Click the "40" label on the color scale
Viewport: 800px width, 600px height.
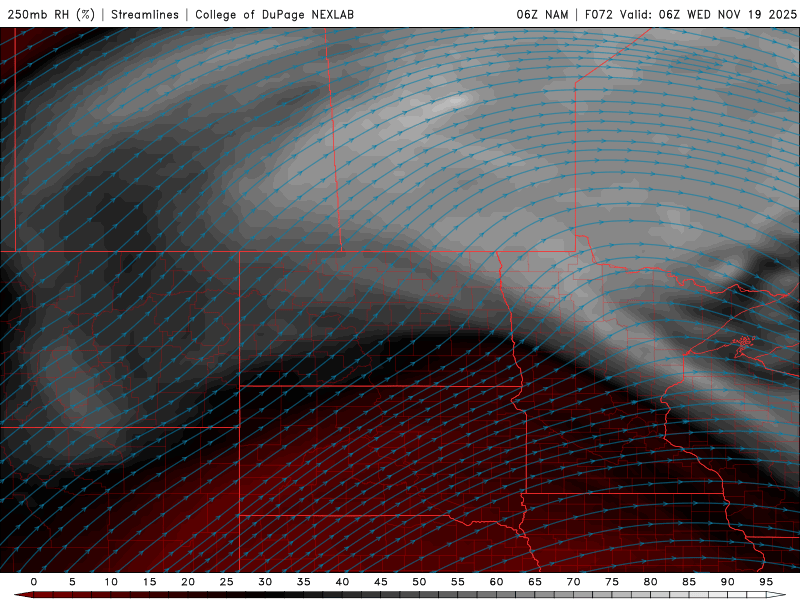click(342, 582)
